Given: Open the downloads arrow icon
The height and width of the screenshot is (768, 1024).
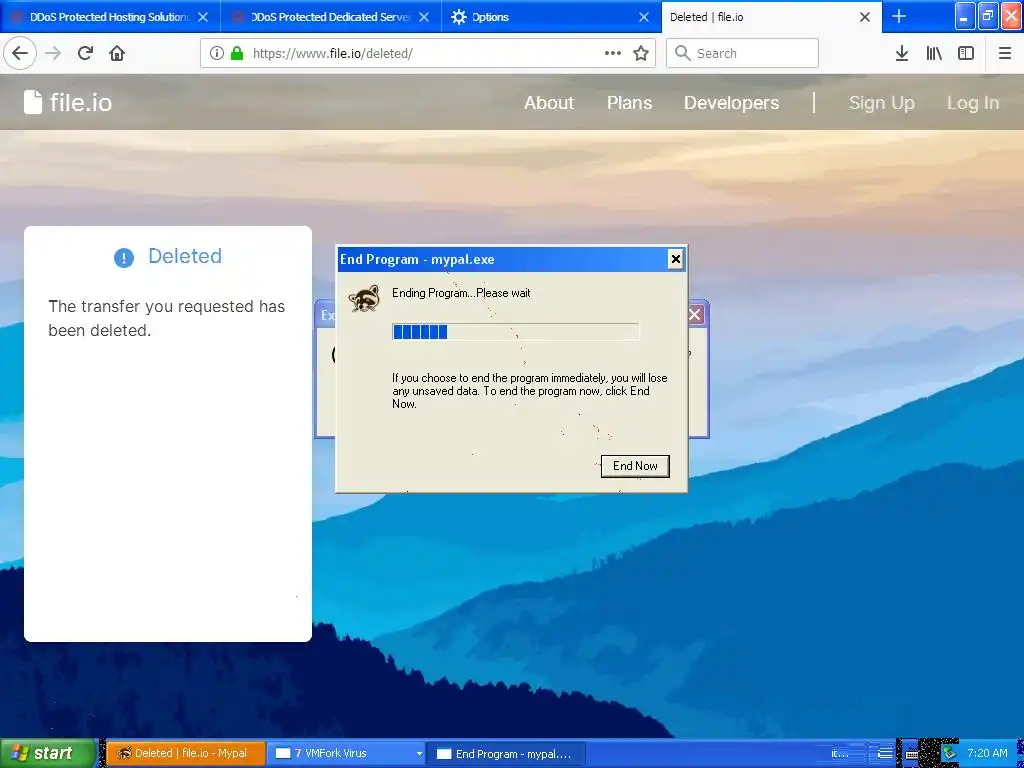Looking at the screenshot, I should click(901, 54).
